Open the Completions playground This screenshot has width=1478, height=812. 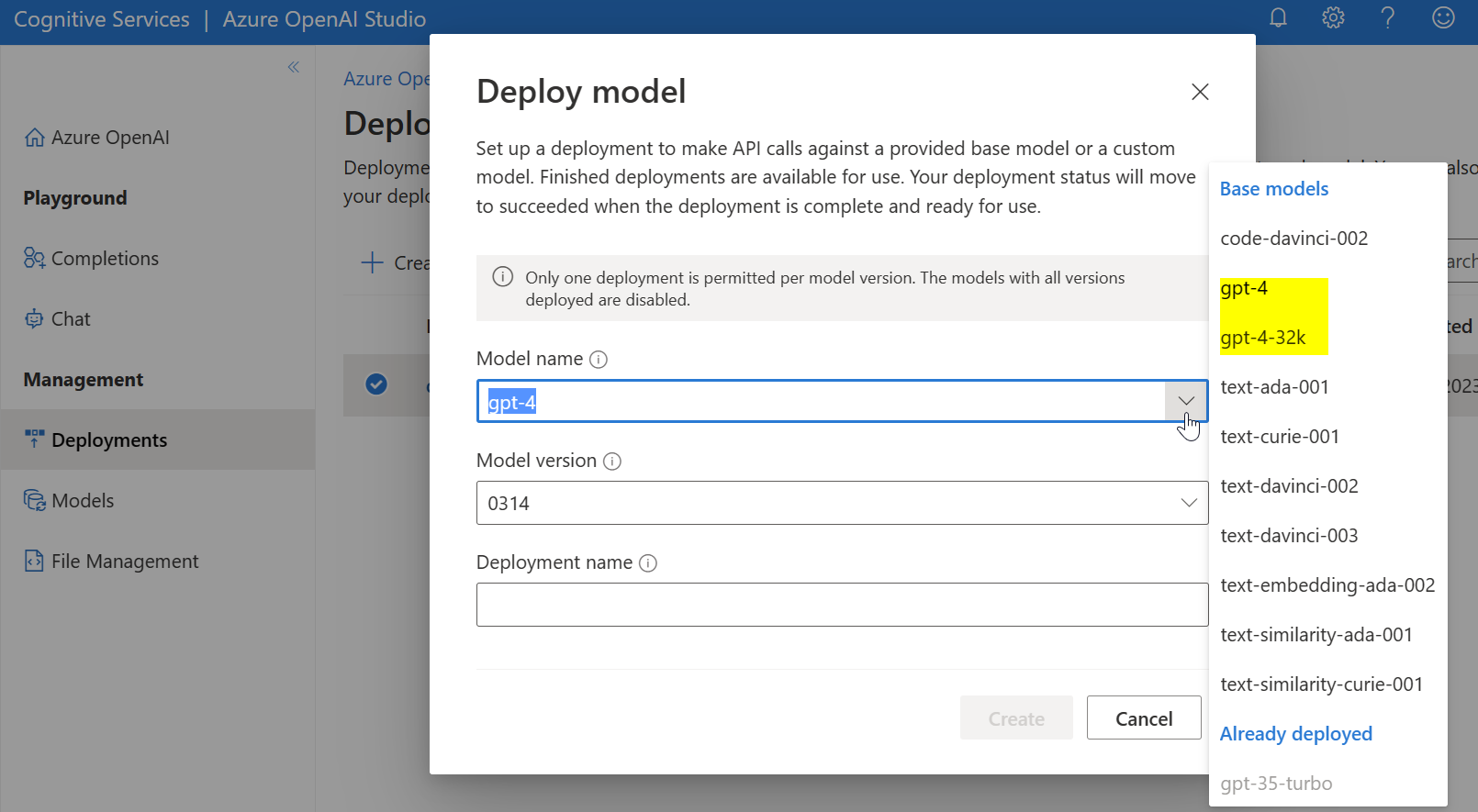92,259
